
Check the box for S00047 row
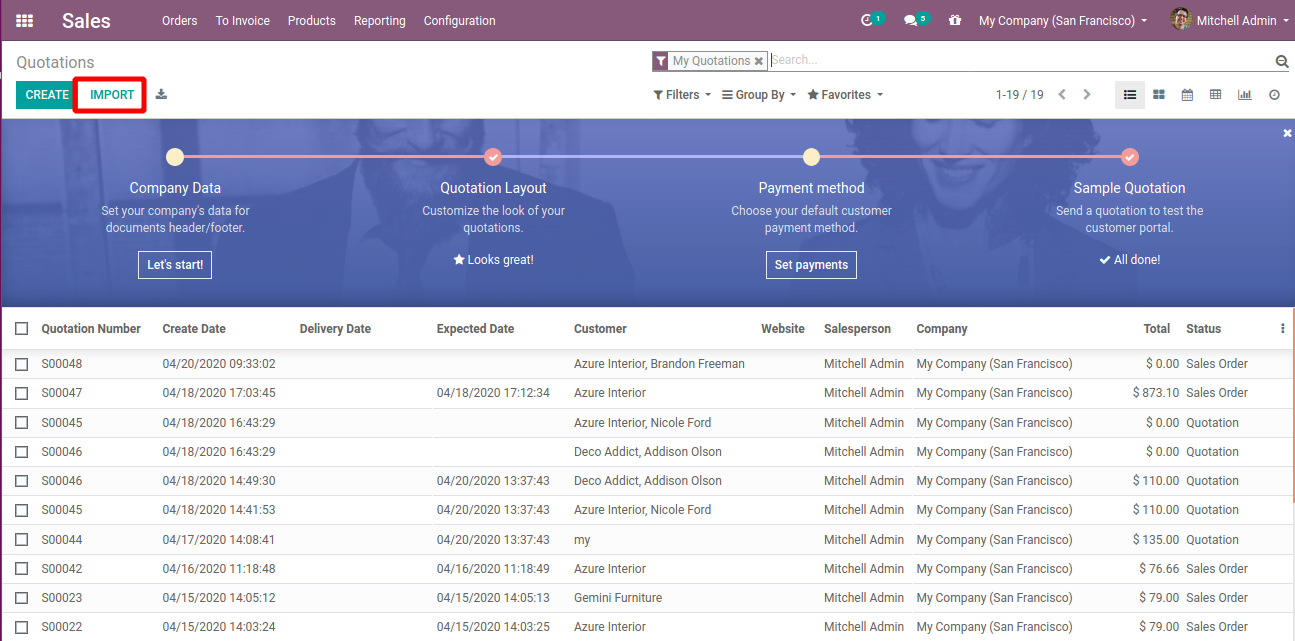pyautogui.click(x=22, y=393)
